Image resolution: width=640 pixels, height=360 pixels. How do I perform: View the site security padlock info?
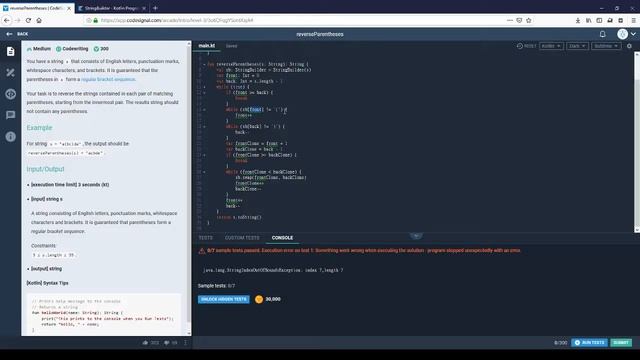(x=96, y=20)
